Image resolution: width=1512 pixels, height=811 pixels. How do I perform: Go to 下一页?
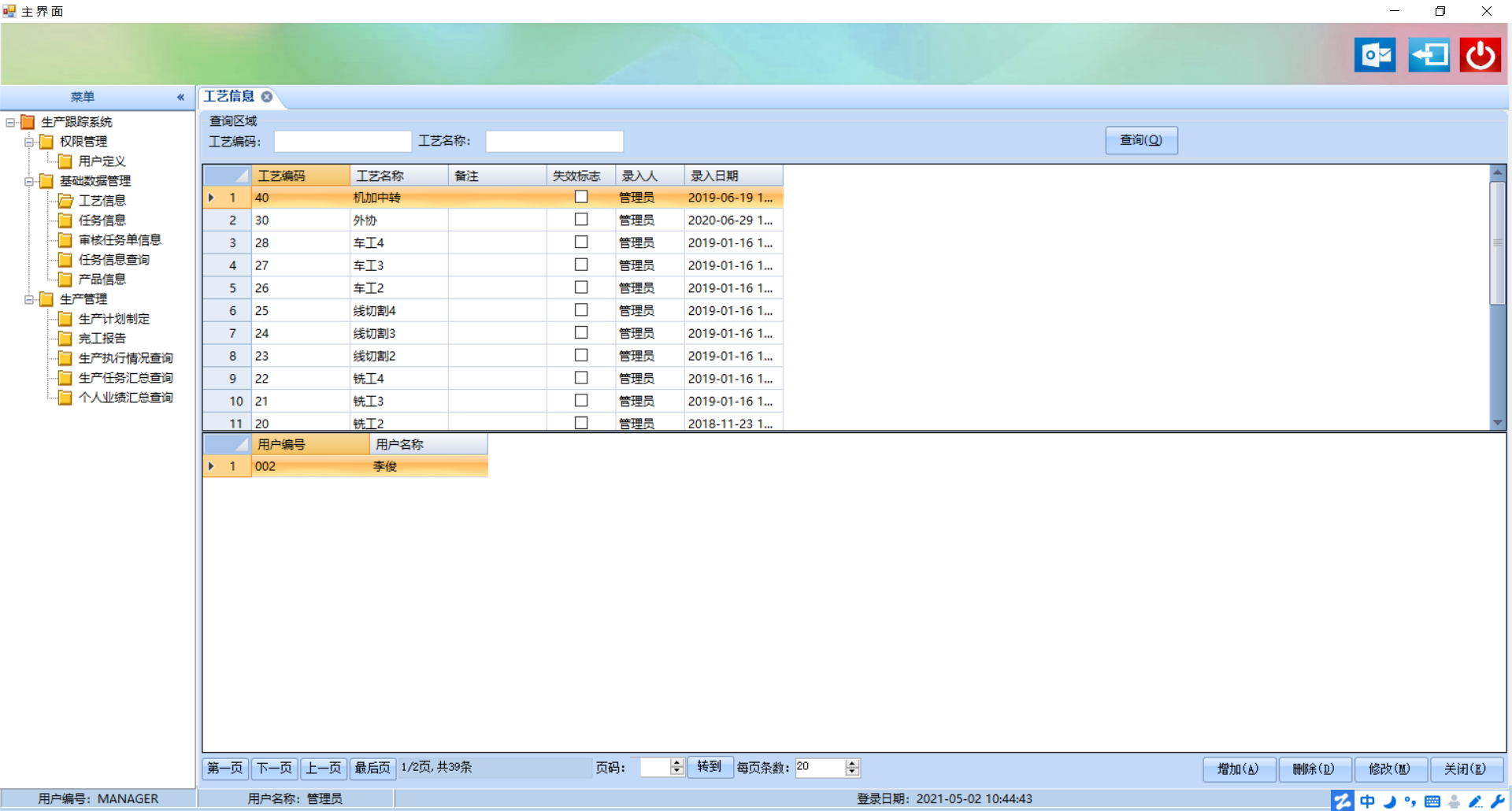[274, 768]
